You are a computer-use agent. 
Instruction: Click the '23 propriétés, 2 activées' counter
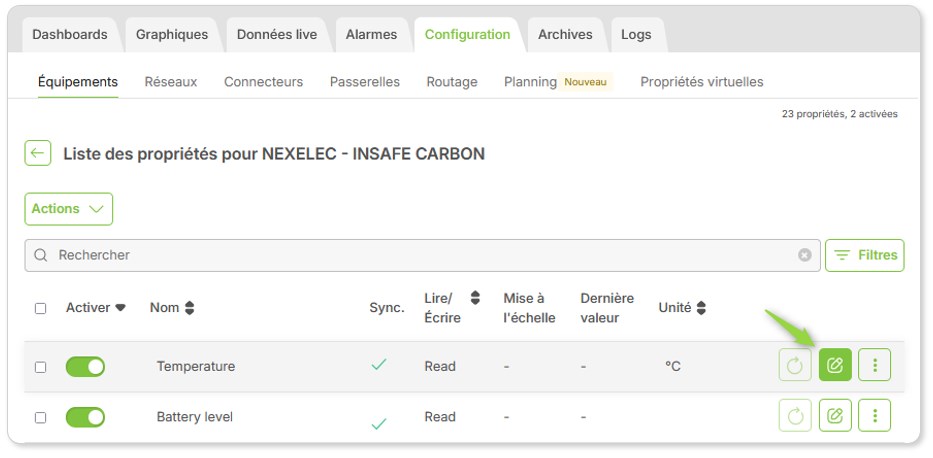coord(840,114)
